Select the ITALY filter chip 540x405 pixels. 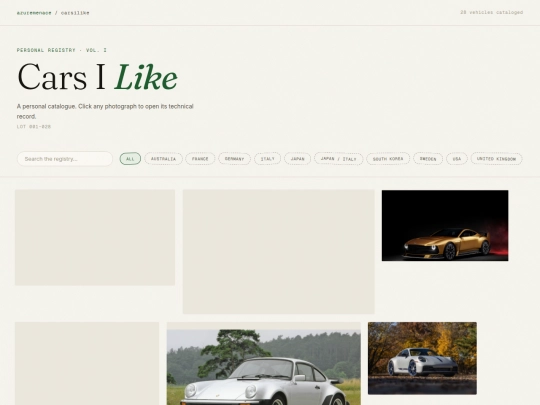(x=267, y=159)
